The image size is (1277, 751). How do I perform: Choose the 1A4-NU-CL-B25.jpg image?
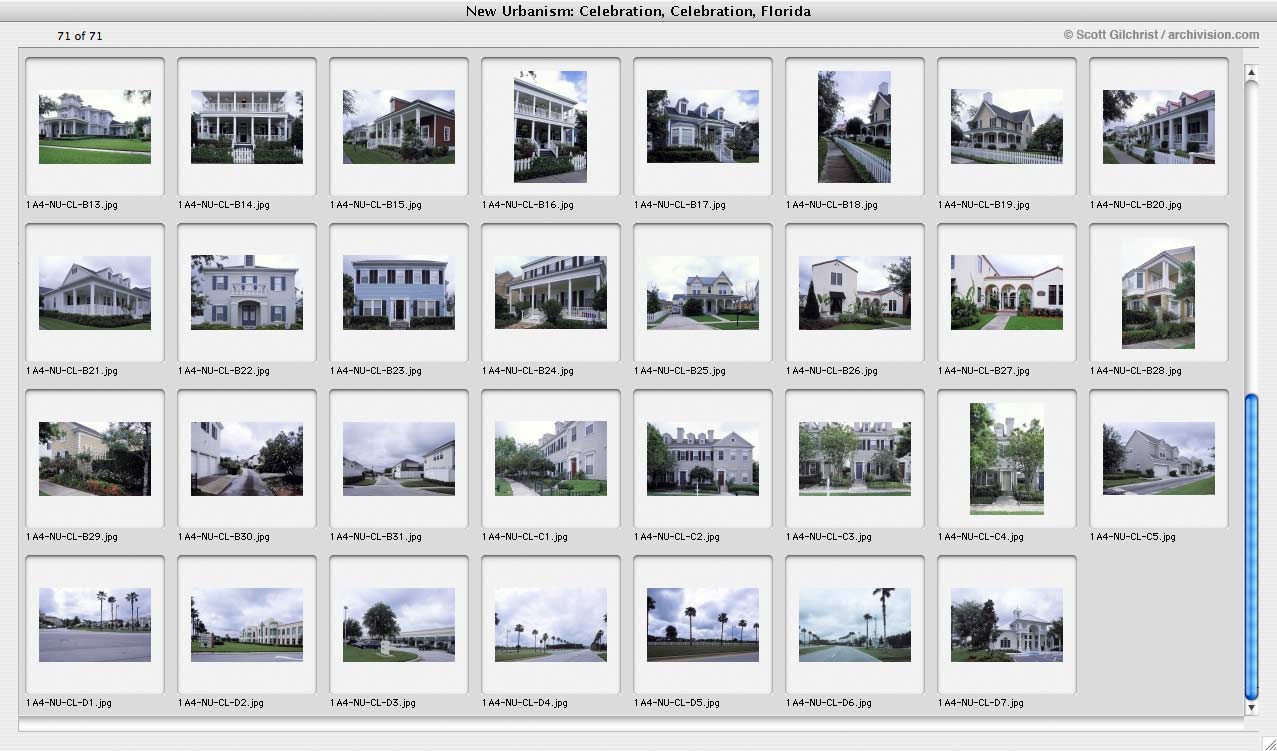(x=703, y=293)
